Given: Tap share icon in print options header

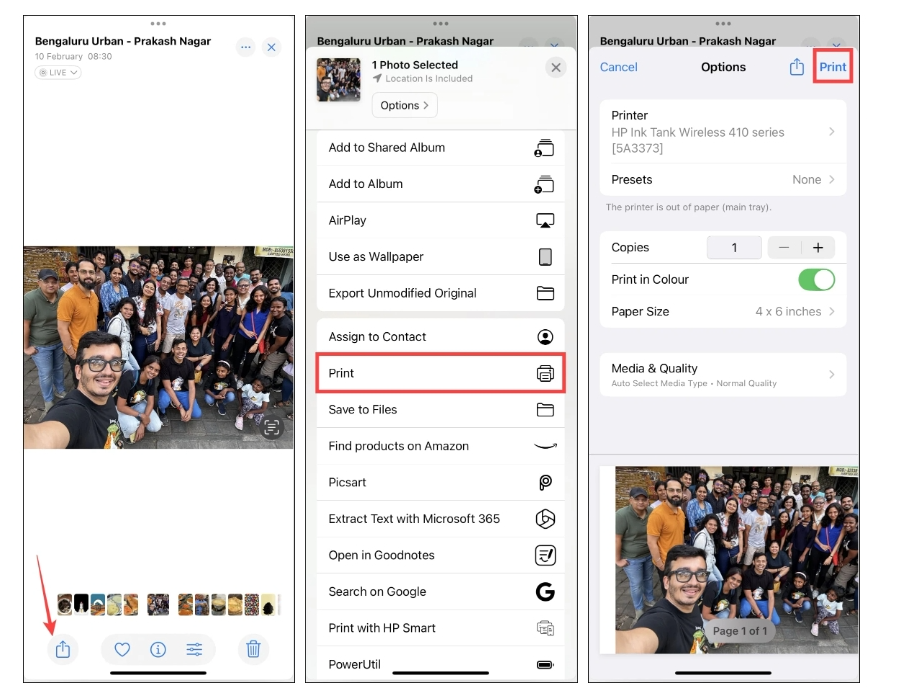Looking at the screenshot, I should [796, 67].
